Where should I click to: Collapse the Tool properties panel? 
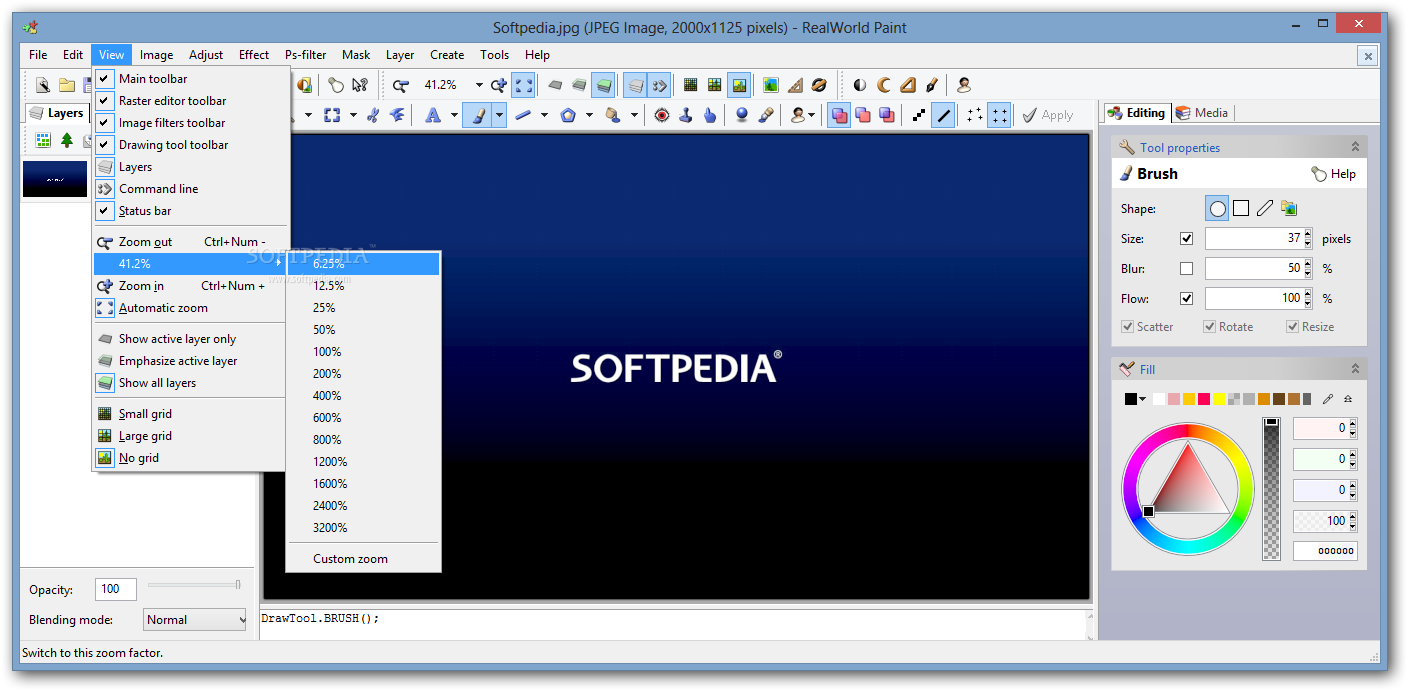pyautogui.click(x=1355, y=147)
